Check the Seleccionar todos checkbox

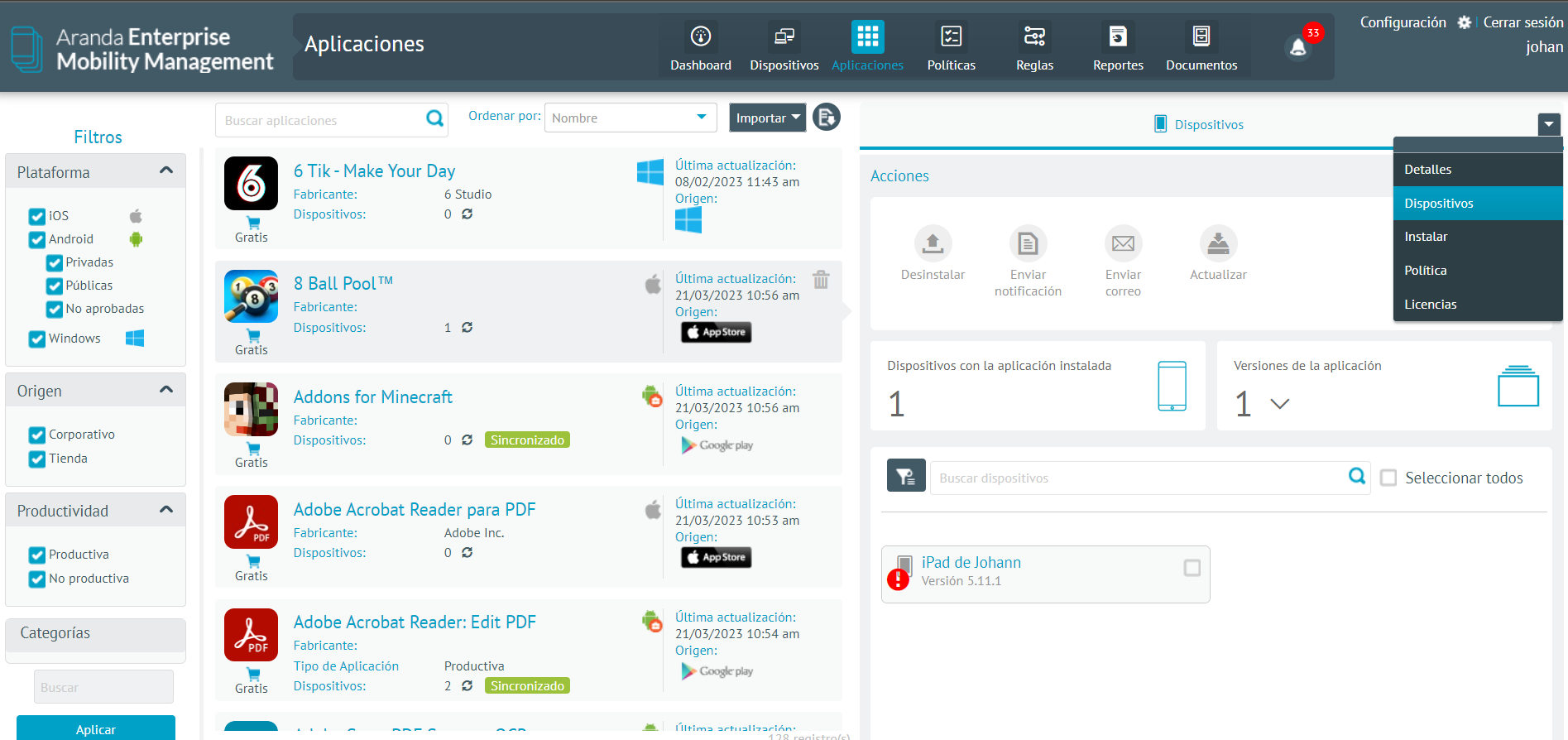coord(1388,478)
